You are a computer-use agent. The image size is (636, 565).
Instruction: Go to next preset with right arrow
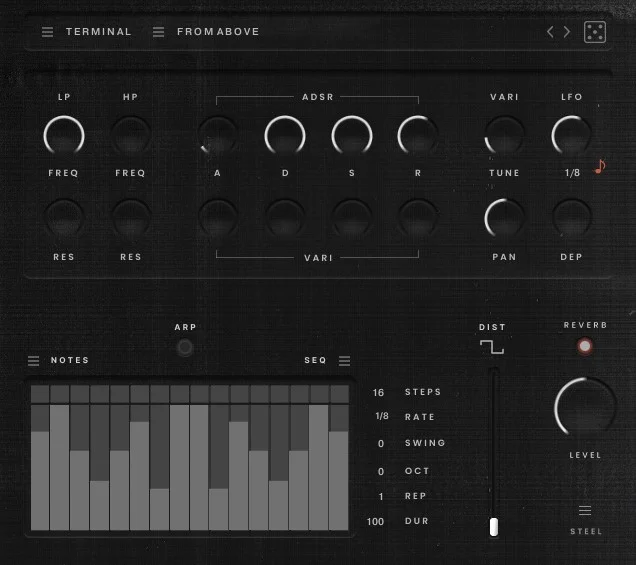(567, 32)
